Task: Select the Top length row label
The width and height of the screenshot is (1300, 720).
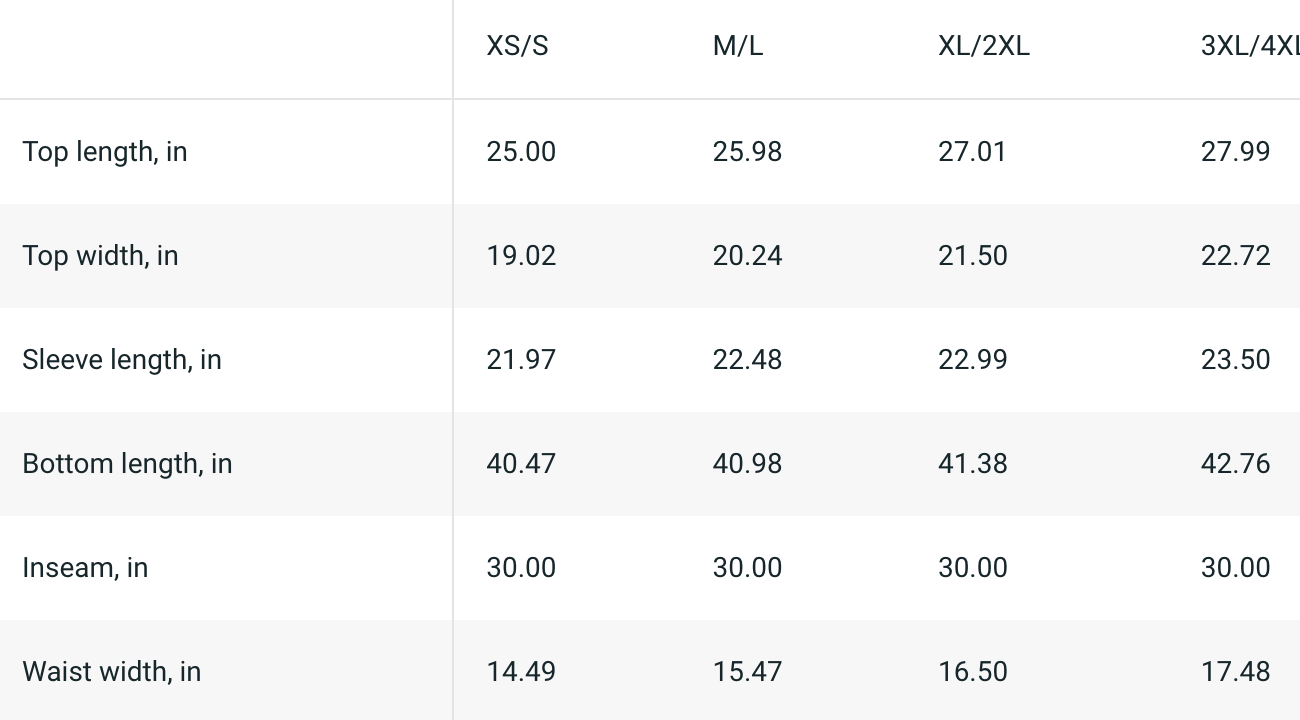Action: [105, 152]
